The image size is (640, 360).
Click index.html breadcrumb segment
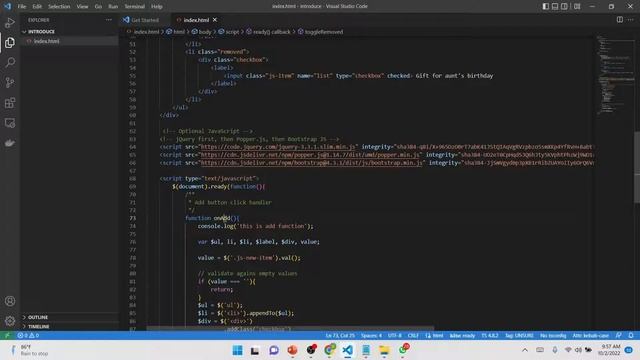point(147,32)
